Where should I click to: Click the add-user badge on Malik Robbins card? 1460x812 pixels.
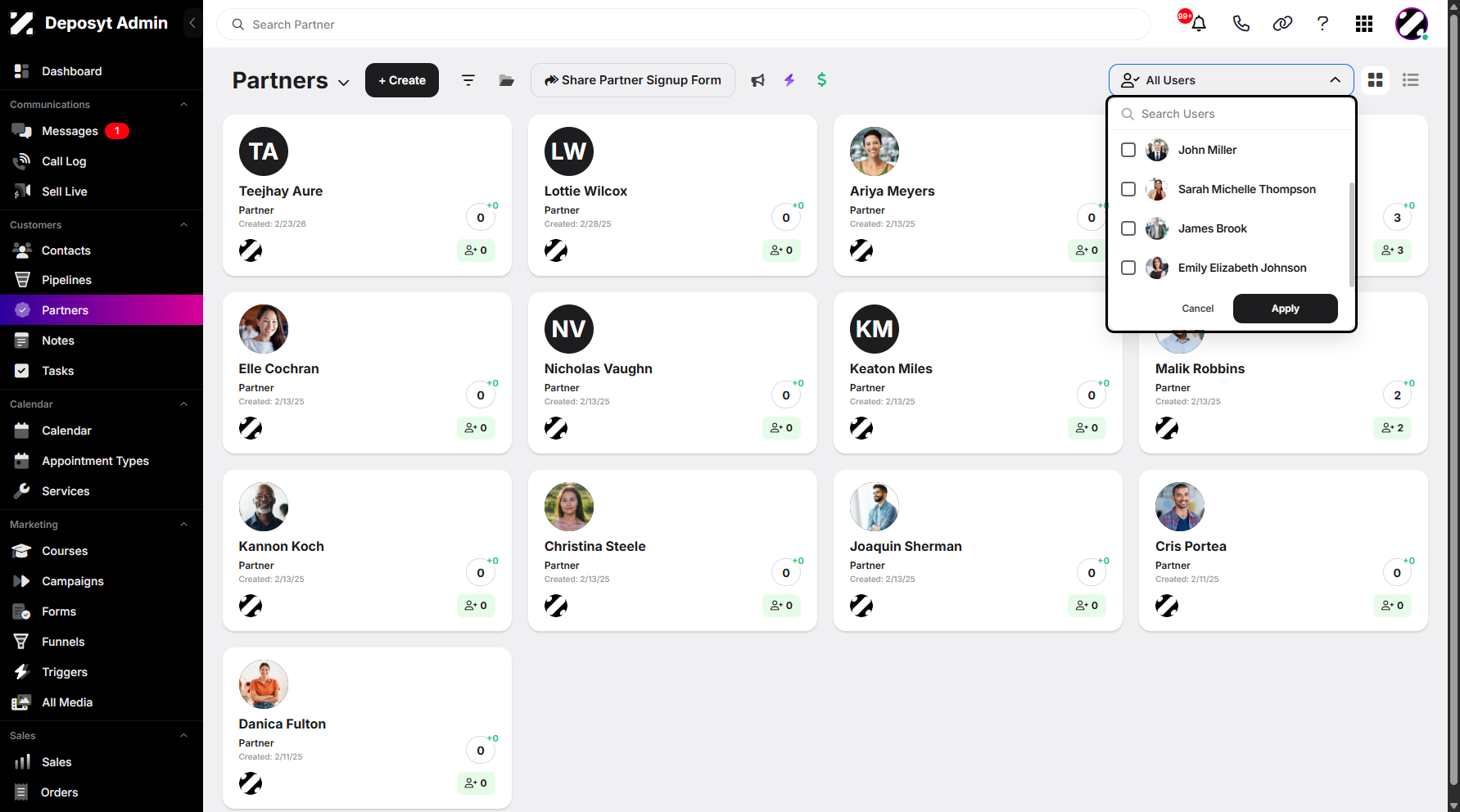click(x=1392, y=428)
